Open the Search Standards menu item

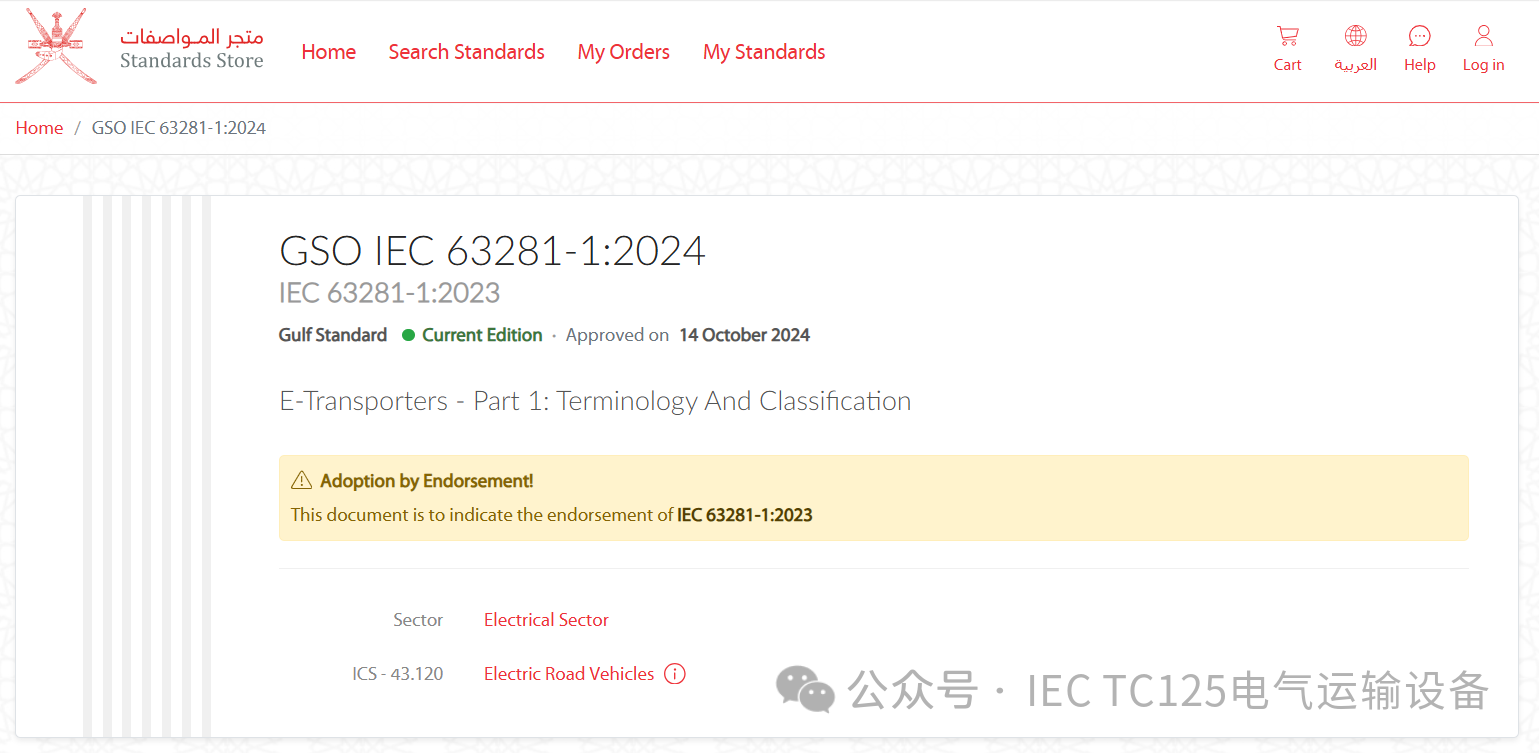click(x=466, y=52)
